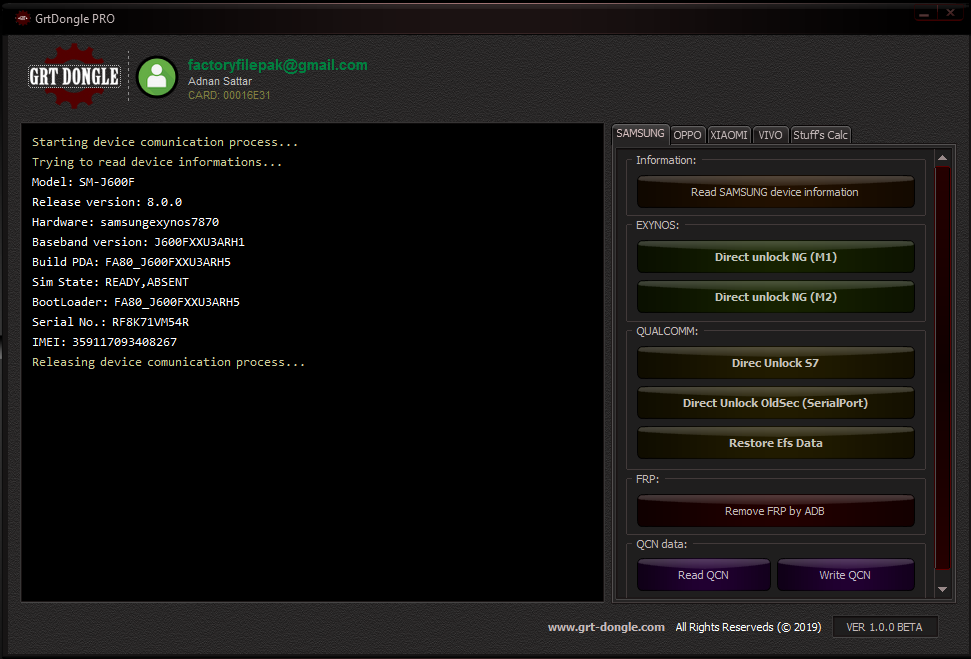This screenshot has height=659, width=971.
Task: Click Read SAMSUNG device information button
Action: [x=775, y=192]
